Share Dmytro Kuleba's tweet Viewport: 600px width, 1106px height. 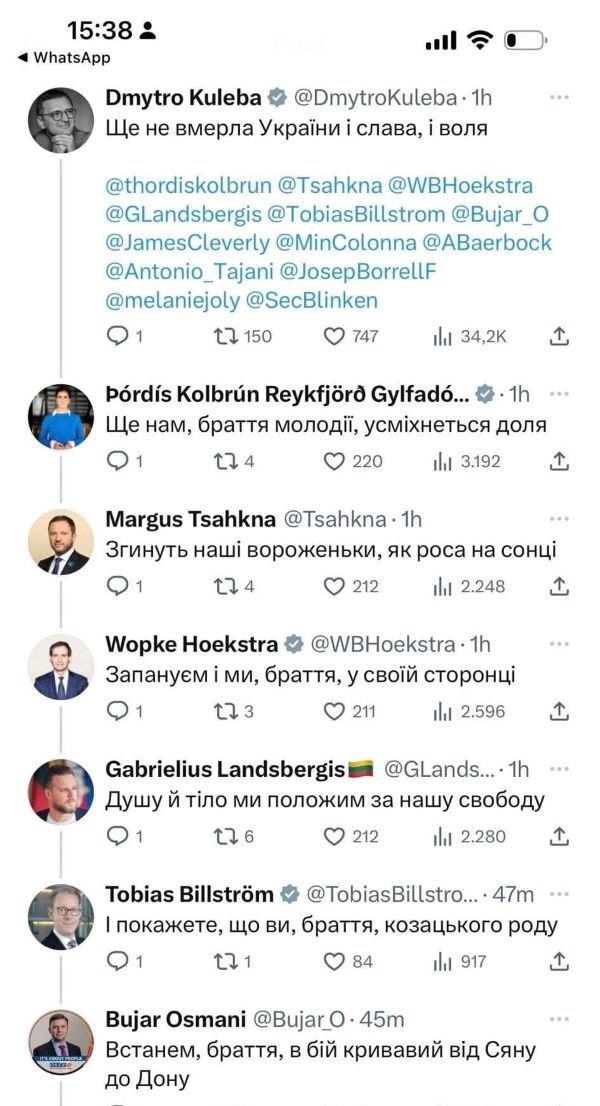coord(560,336)
